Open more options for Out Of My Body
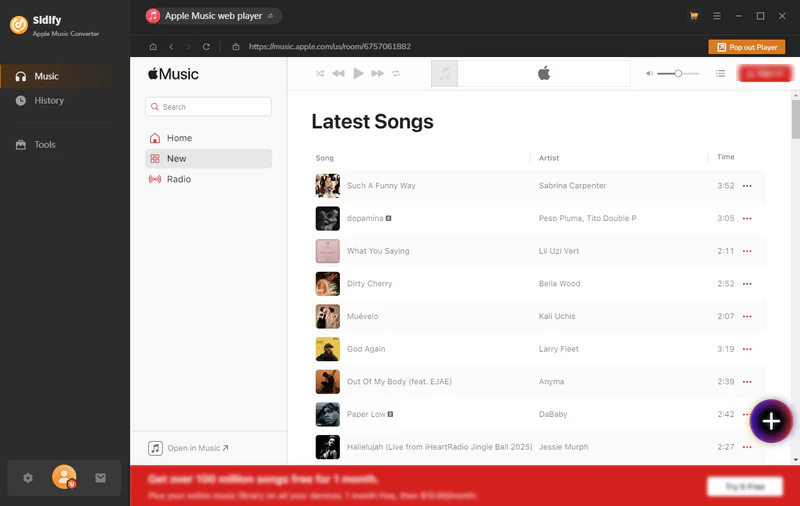The height and width of the screenshot is (506, 800). pyautogui.click(x=747, y=382)
